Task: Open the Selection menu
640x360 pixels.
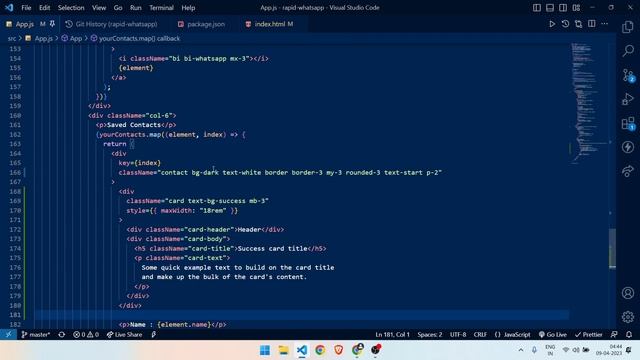Action: tap(71, 8)
